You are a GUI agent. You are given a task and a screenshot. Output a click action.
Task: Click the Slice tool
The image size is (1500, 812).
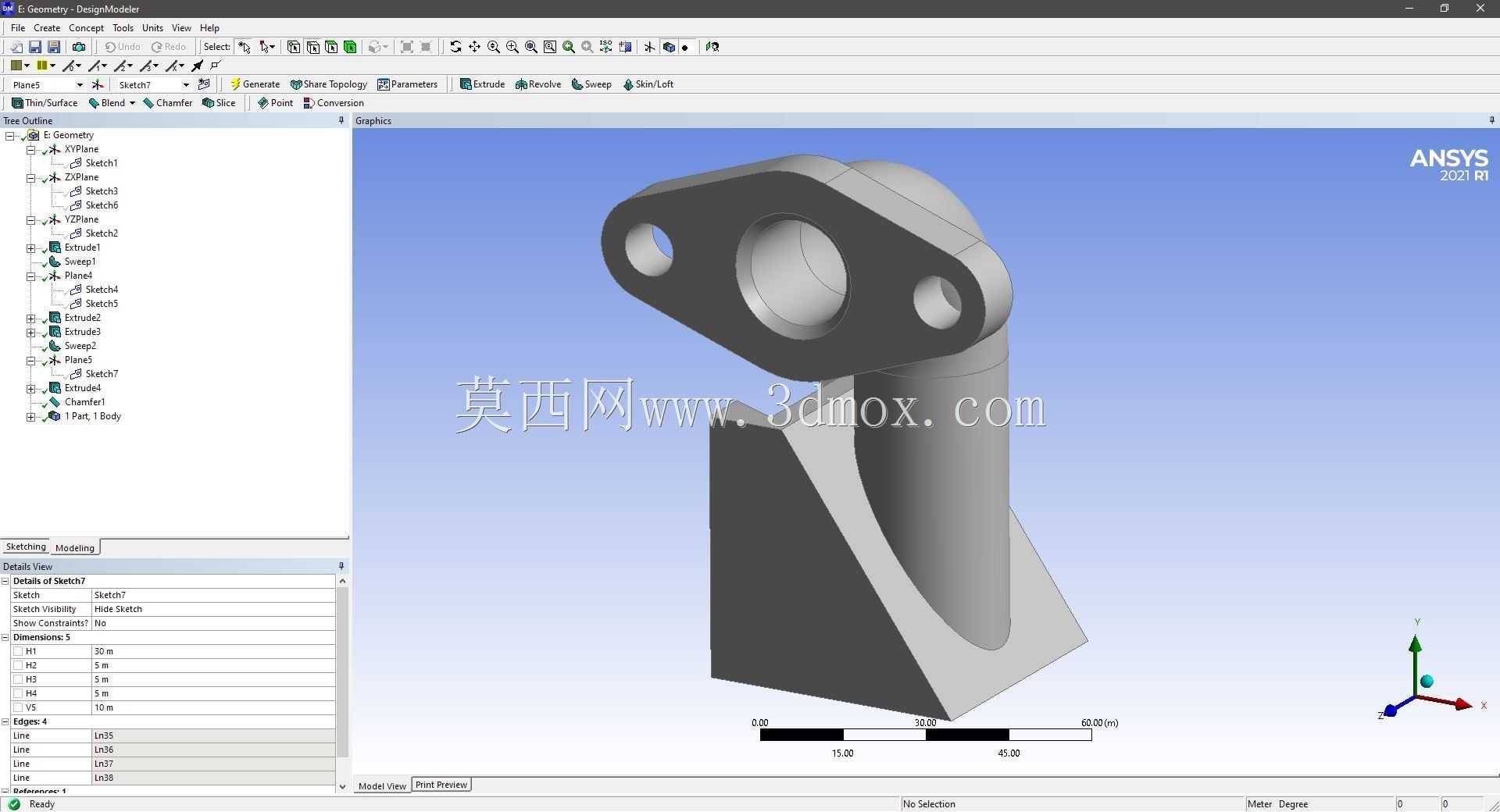(x=219, y=103)
